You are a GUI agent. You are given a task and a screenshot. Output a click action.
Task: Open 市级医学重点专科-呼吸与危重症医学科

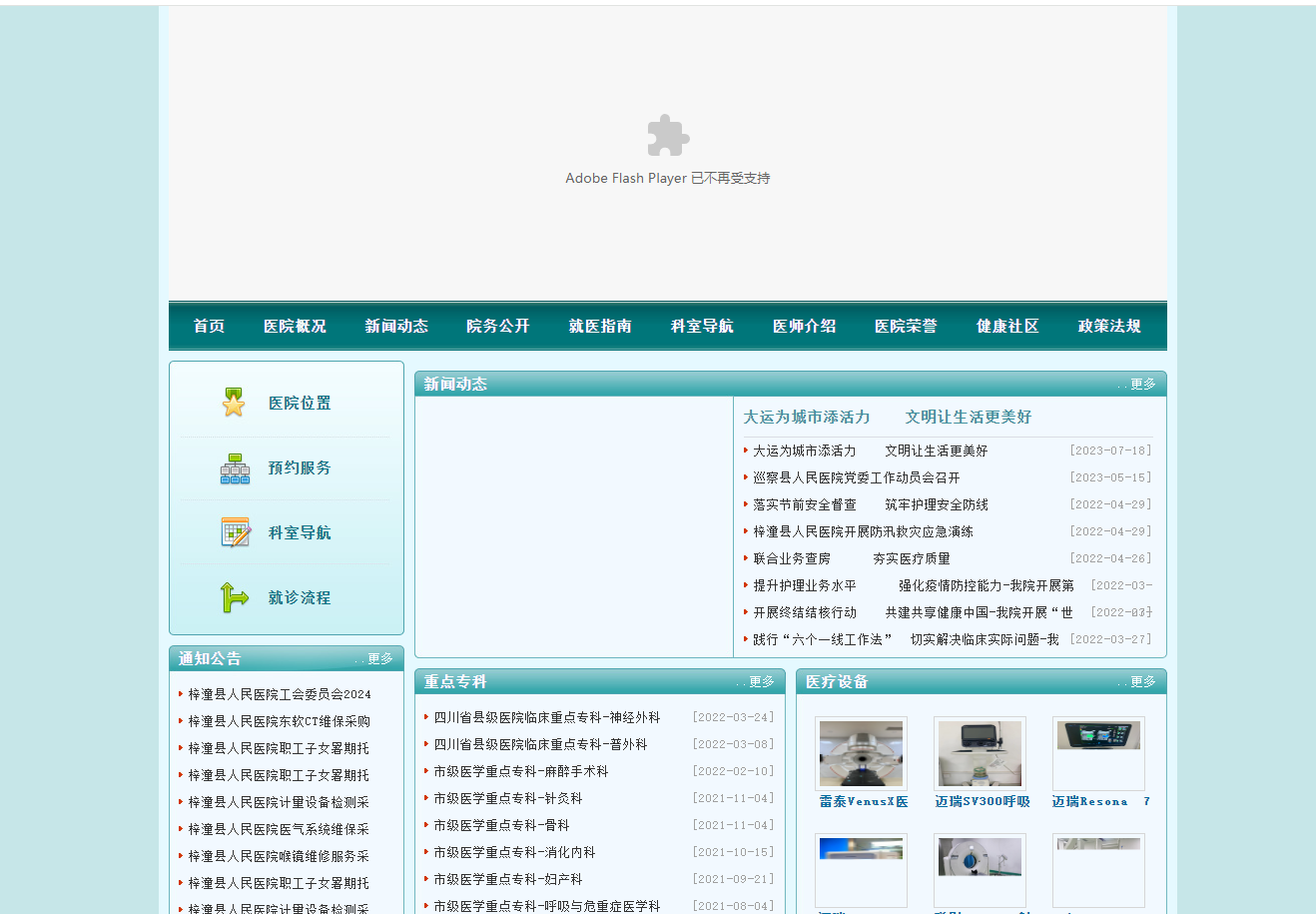pyautogui.click(x=547, y=906)
